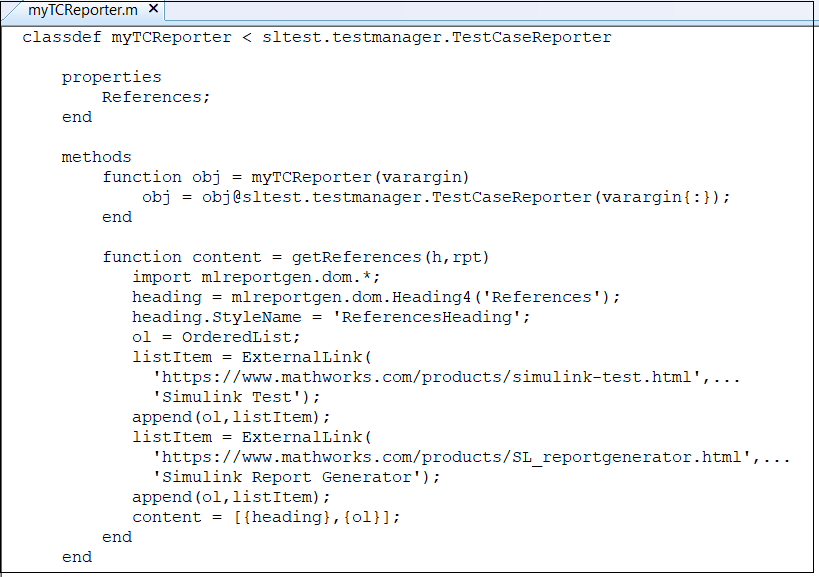The width and height of the screenshot is (819, 577).
Task: Select the methods keyword
Action: click(x=96, y=157)
